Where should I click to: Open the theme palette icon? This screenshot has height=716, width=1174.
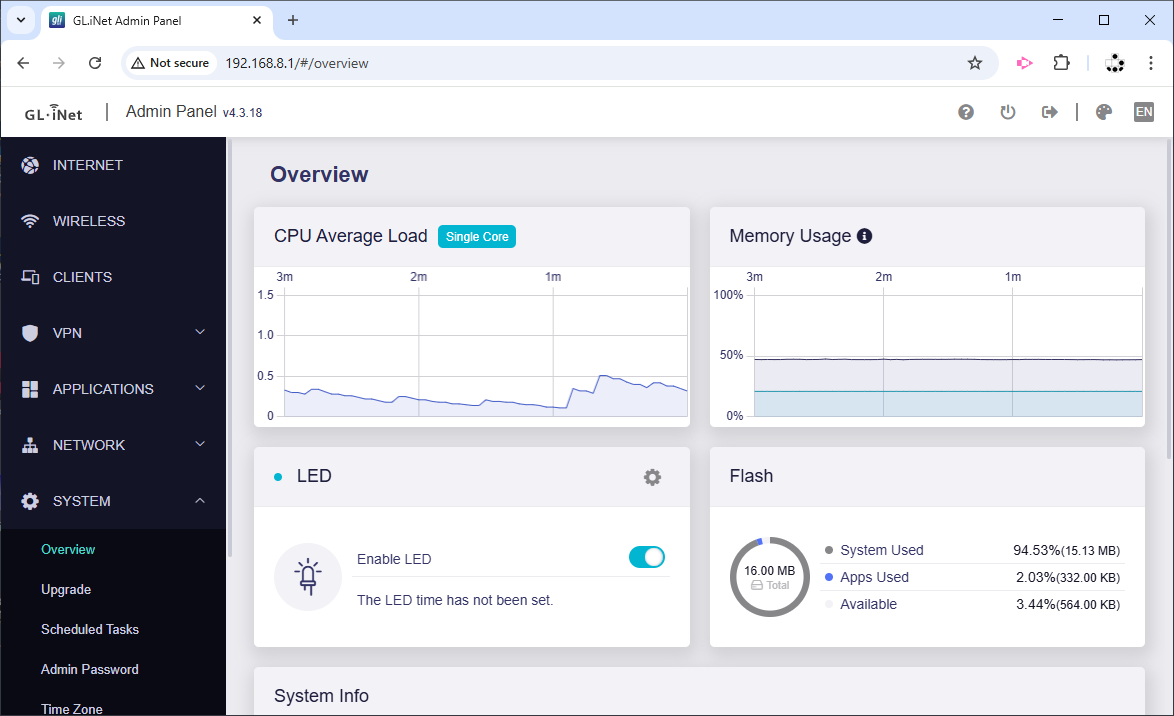pos(1104,112)
